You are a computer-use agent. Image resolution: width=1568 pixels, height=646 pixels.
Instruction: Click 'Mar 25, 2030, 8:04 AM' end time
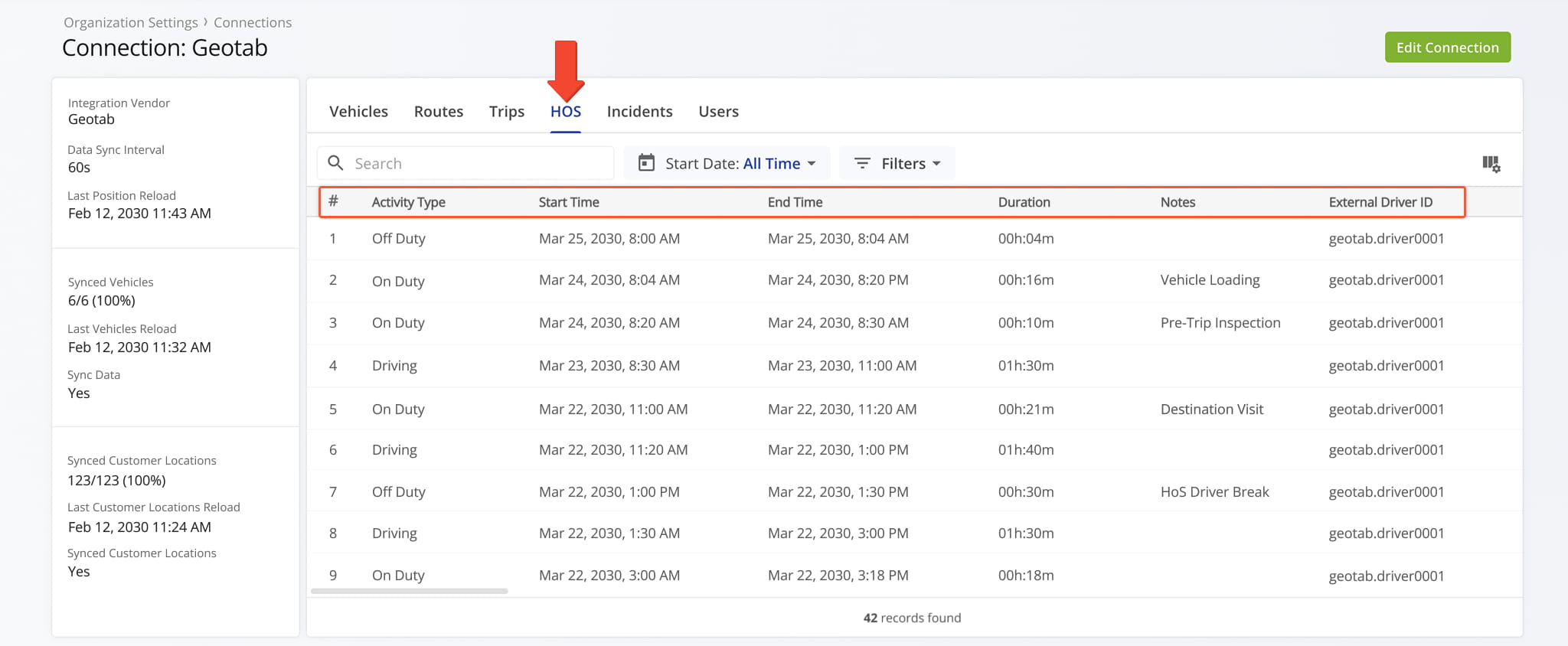point(838,239)
